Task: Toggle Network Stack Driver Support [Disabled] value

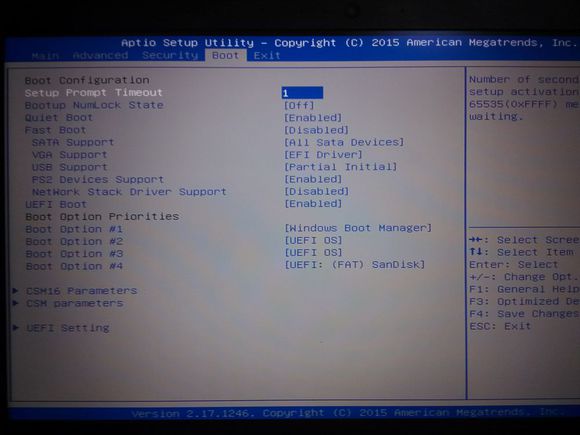Action: tap(316, 192)
